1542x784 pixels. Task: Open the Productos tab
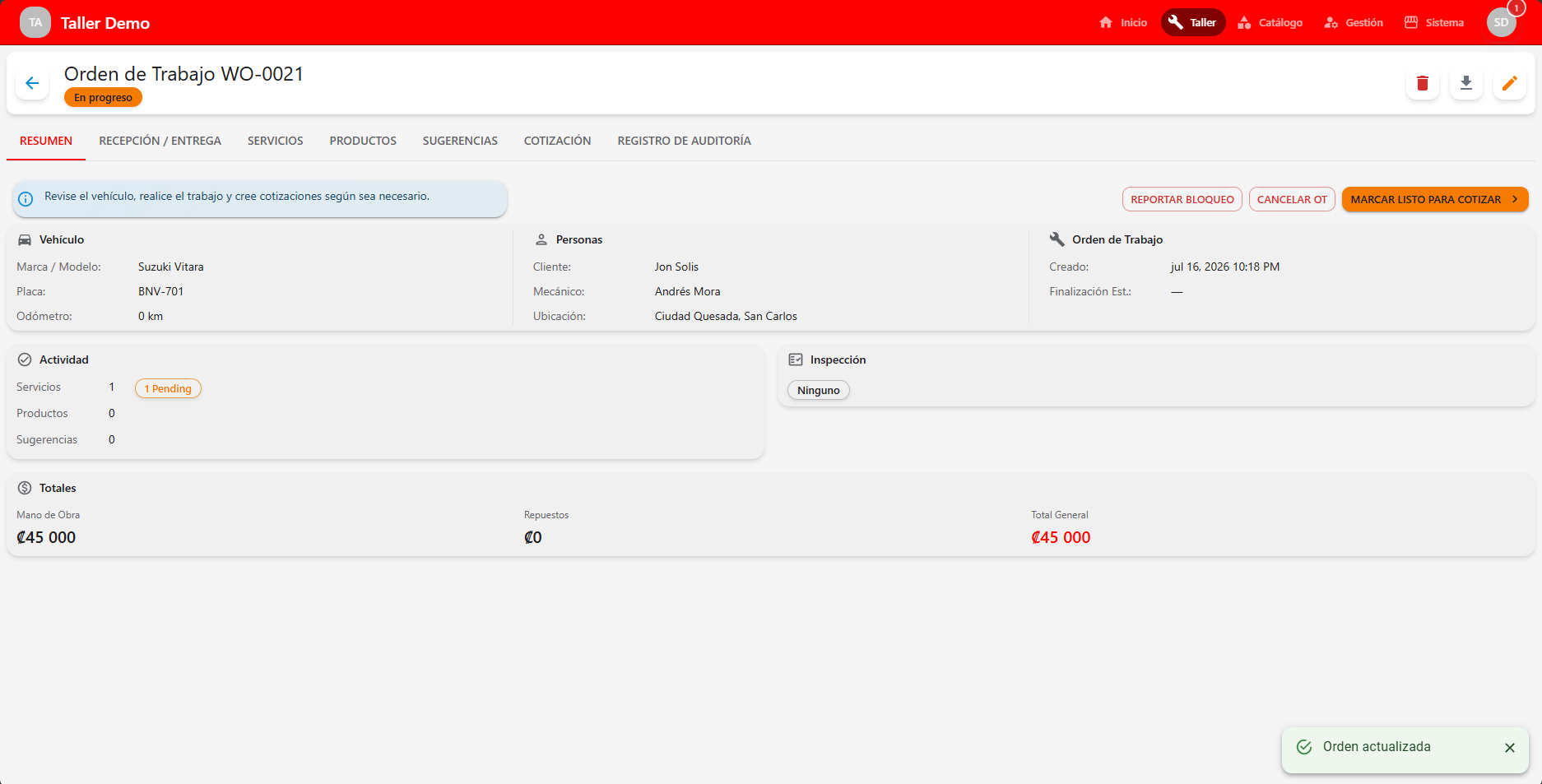click(363, 141)
